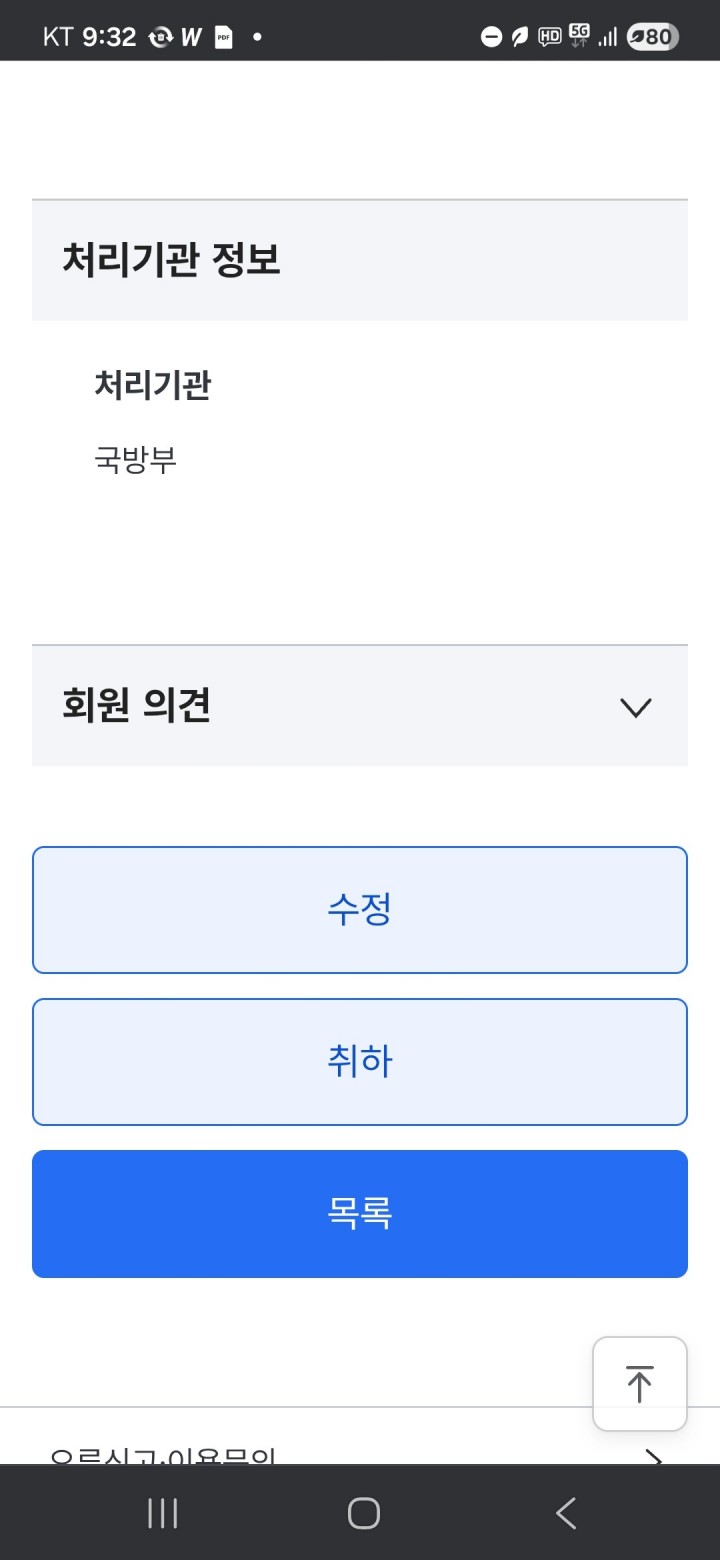
Task: Tap the PDF file notification icon
Action: (x=224, y=38)
